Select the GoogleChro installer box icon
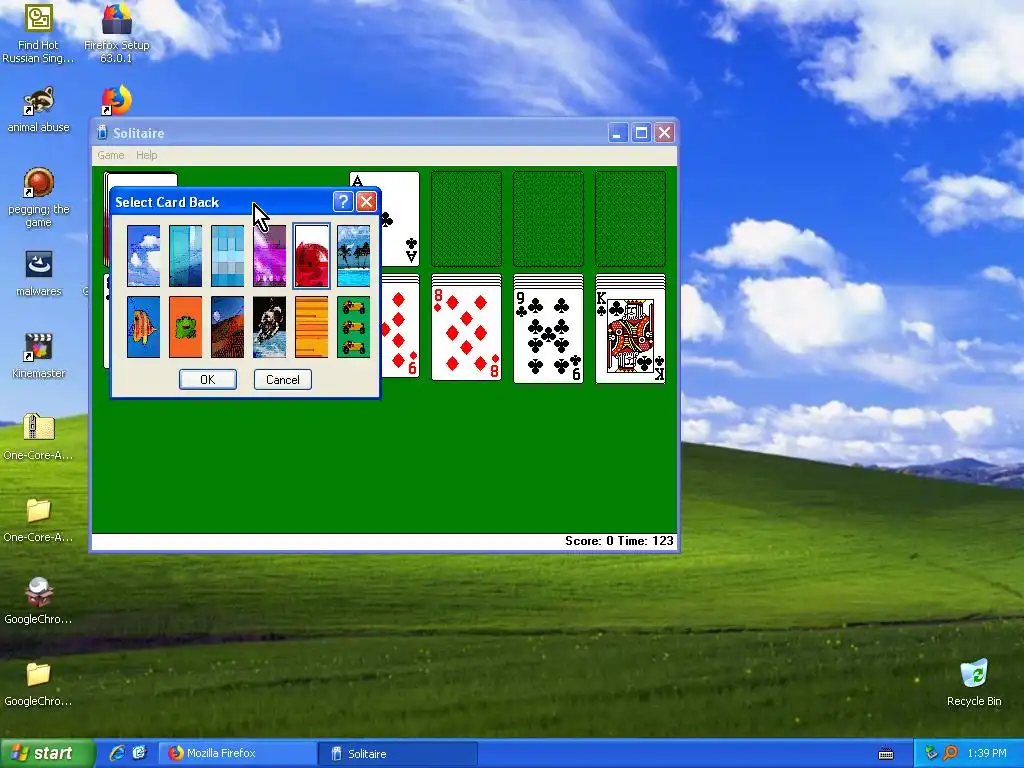Image resolution: width=1024 pixels, height=768 pixels. [38, 601]
